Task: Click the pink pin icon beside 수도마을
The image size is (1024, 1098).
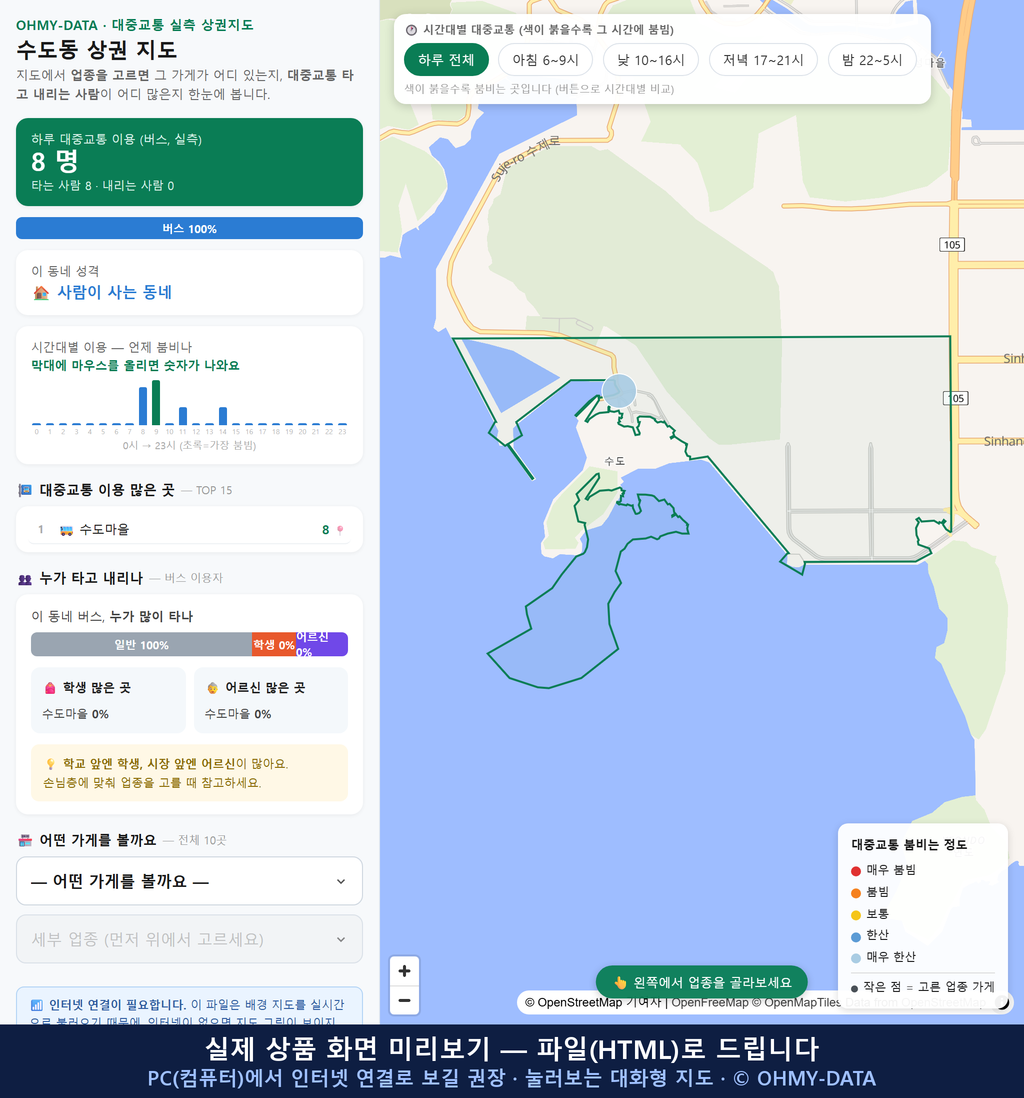Action: click(340, 530)
